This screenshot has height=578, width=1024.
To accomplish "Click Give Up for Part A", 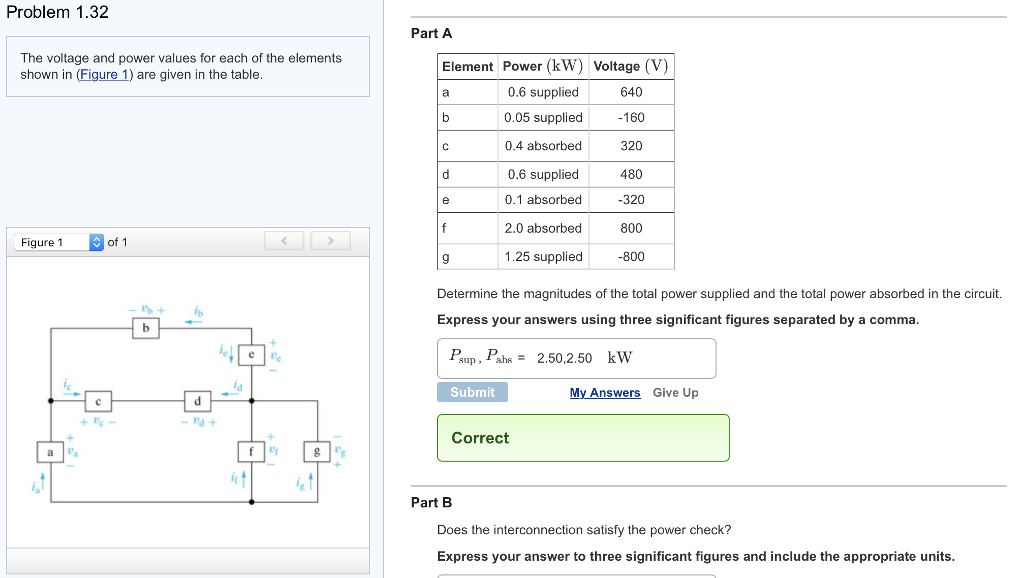I will click(x=675, y=392).
